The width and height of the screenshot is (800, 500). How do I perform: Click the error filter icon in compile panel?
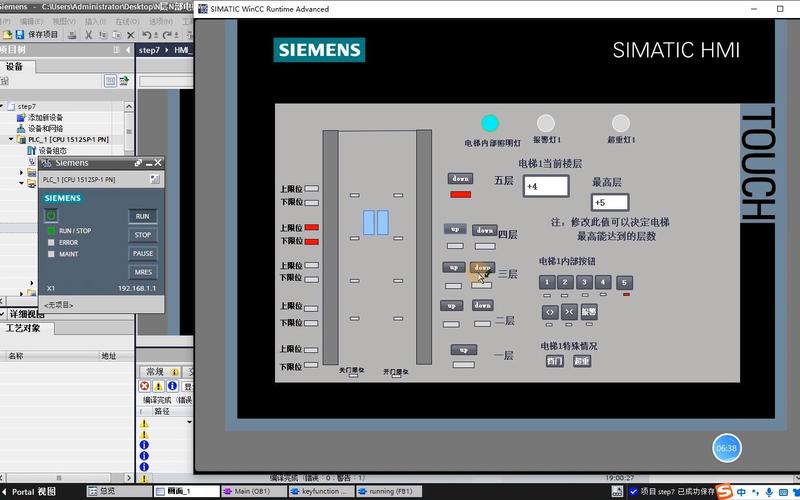click(144, 386)
